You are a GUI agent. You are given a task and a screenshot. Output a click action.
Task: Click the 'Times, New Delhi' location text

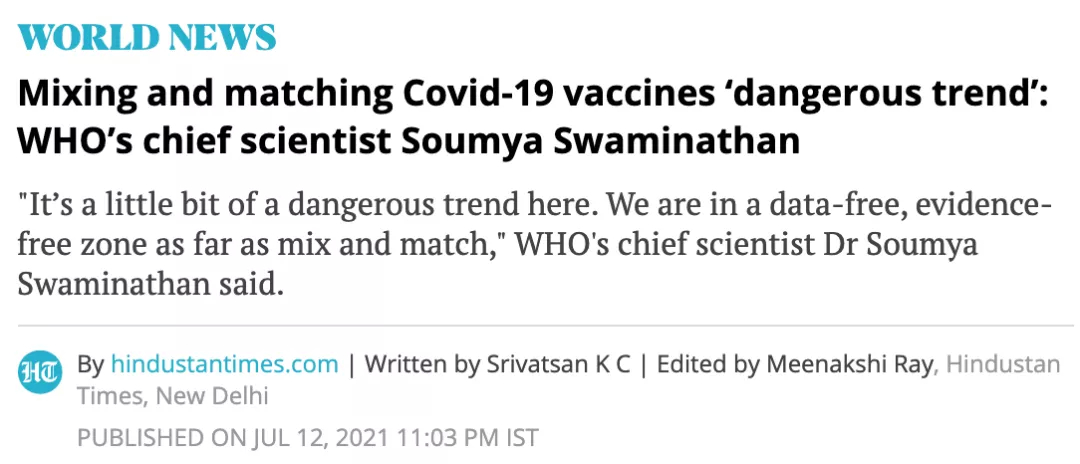click(x=172, y=397)
